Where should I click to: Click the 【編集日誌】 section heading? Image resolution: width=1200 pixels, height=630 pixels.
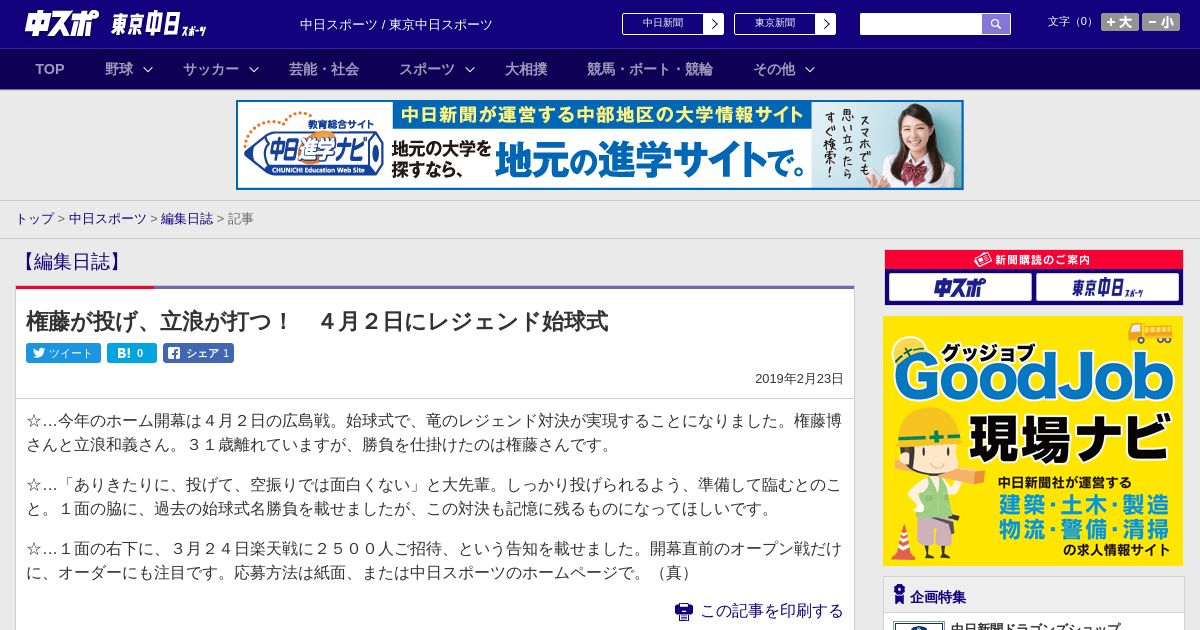[x=72, y=262]
